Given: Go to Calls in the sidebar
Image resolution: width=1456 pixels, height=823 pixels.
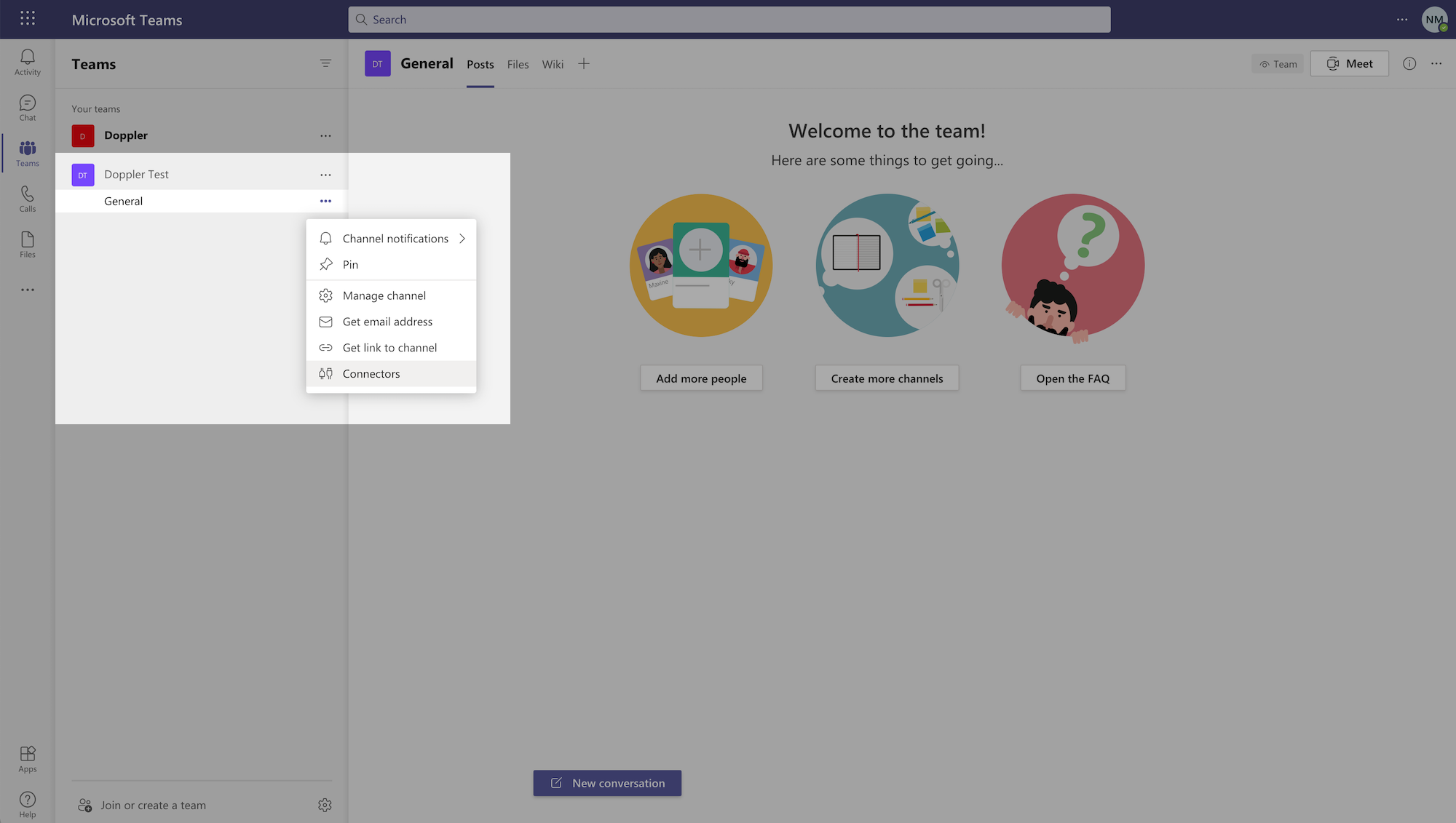Looking at the screenshot, I should [28, 199].
